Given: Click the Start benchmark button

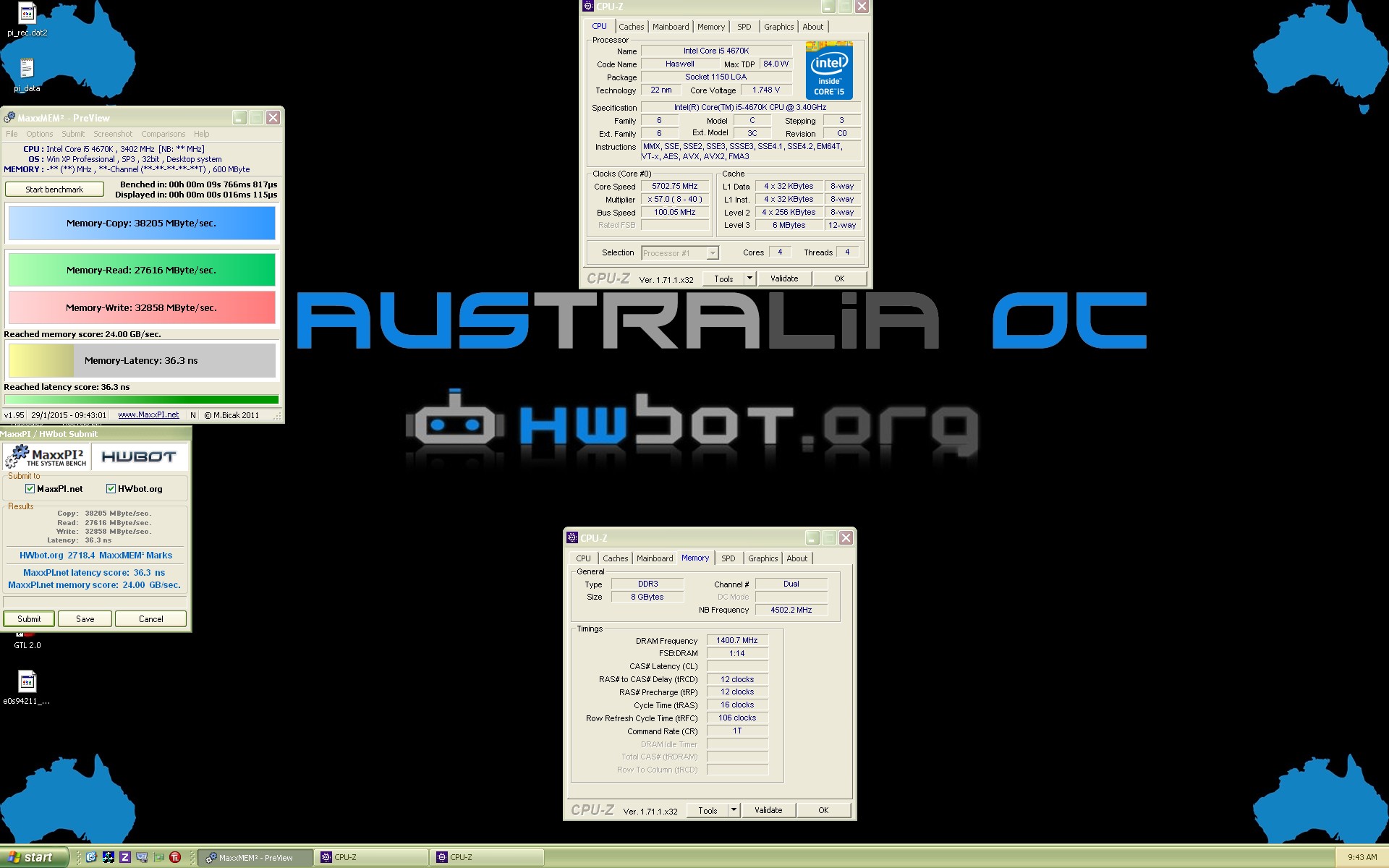Looking at the screenshot, I should point(54,190).
